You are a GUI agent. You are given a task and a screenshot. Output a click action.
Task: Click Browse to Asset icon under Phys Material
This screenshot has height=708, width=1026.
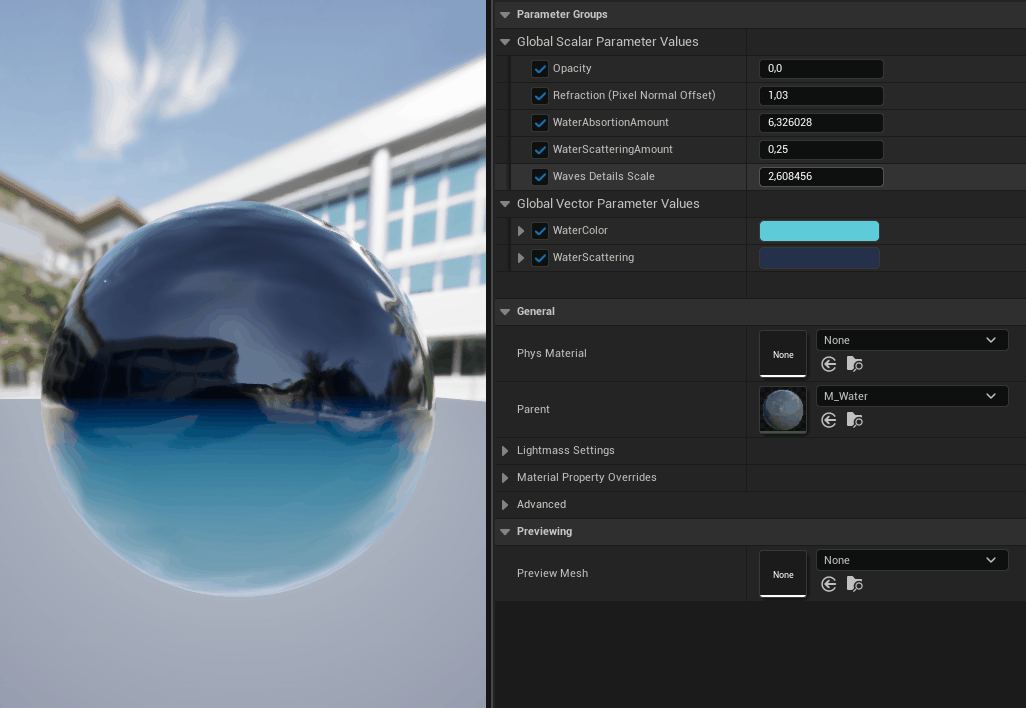tap(855, 364)
